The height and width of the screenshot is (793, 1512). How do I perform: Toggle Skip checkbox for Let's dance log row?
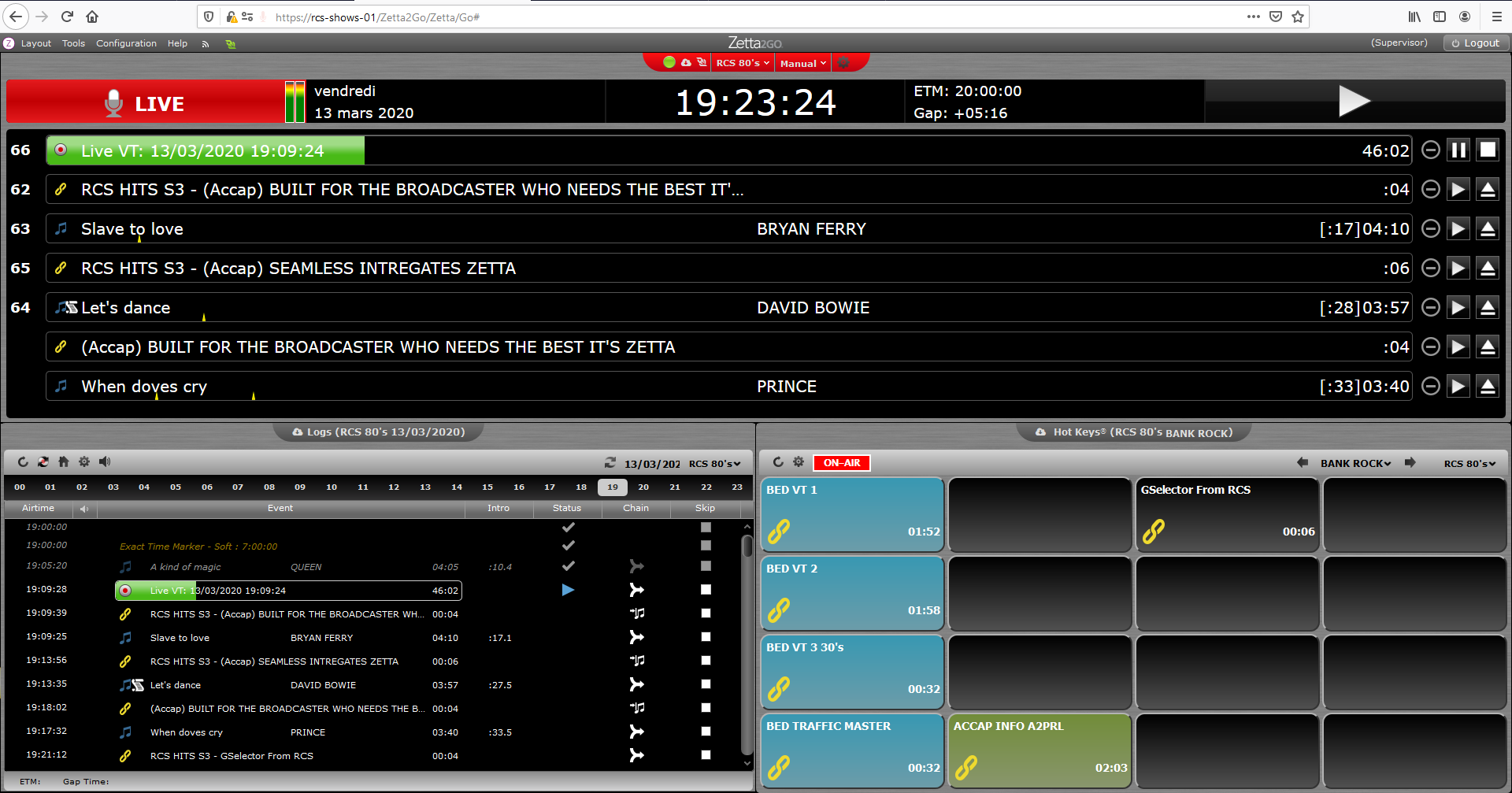(706, 684)
